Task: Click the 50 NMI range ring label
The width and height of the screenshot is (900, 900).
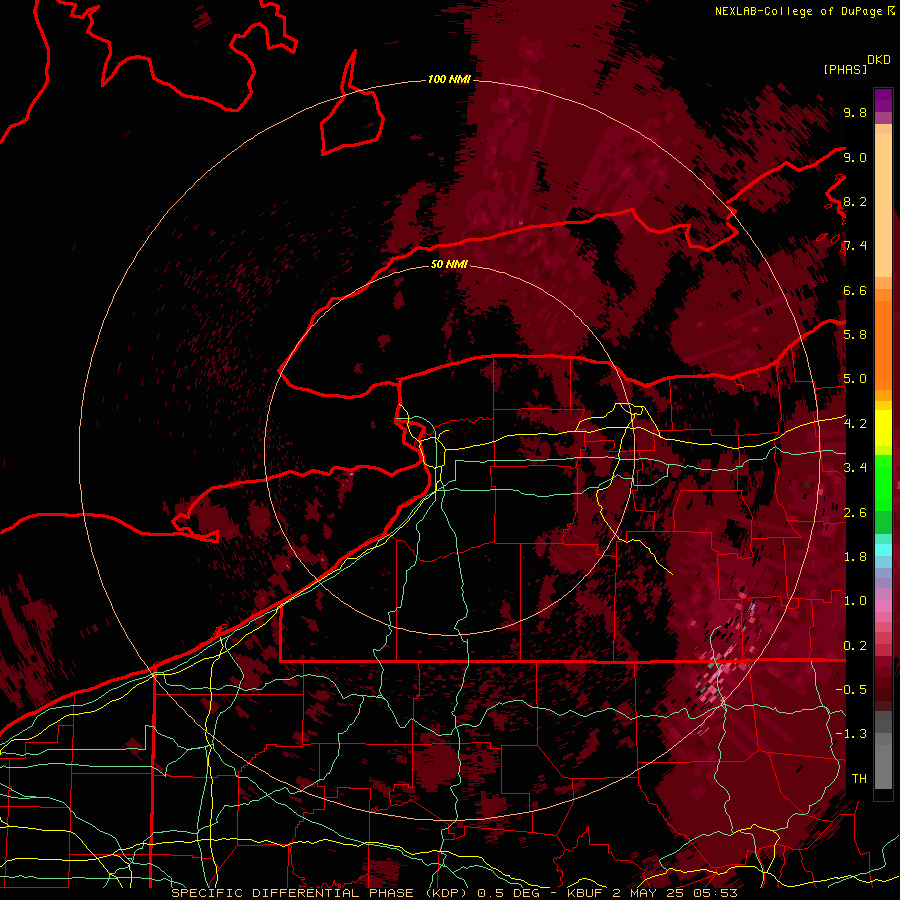Action: pos(449,264)
